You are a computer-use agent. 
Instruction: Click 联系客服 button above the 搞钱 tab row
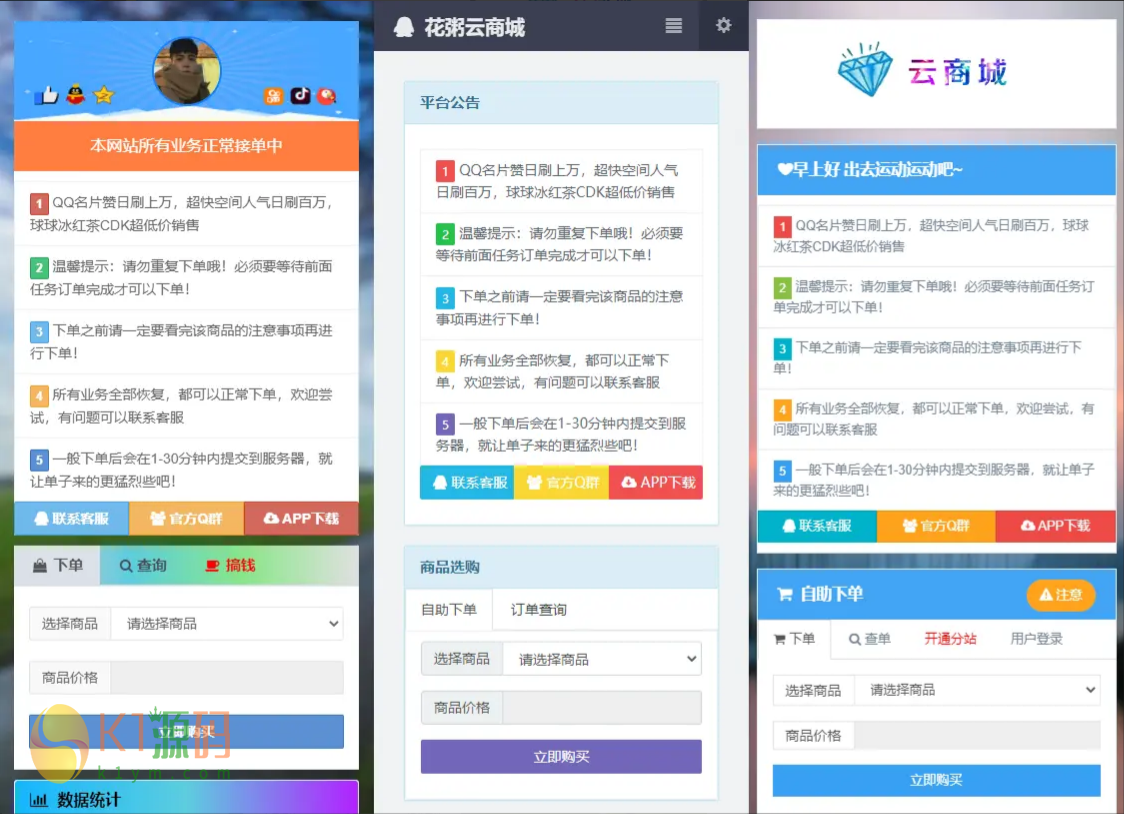tap(72, 518)
